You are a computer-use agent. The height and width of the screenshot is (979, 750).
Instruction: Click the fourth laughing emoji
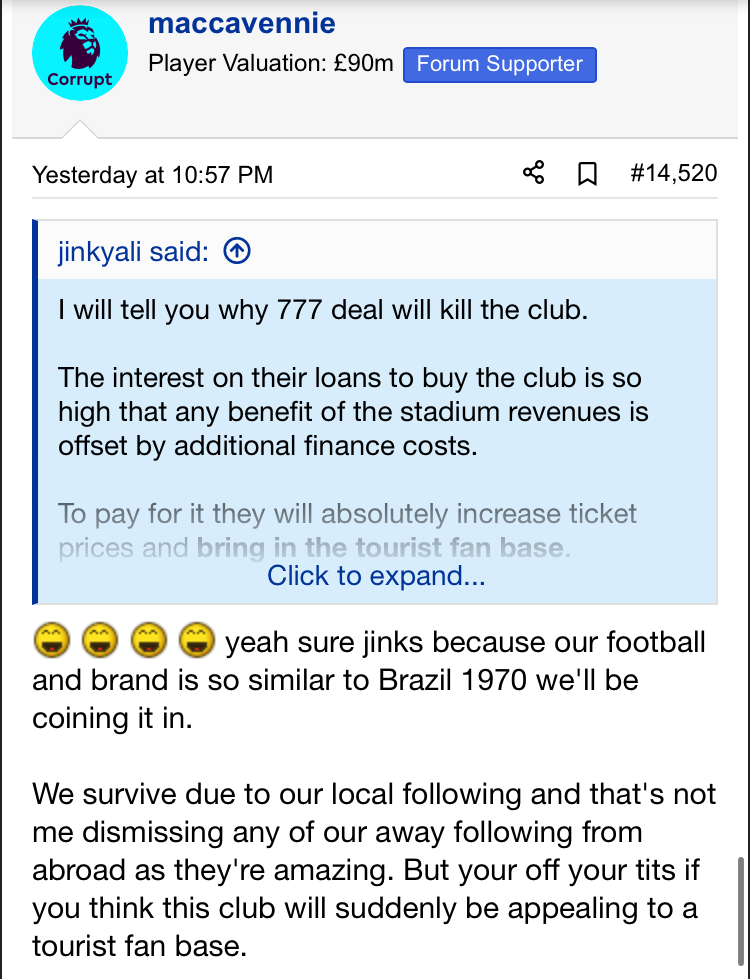(197, 641)
